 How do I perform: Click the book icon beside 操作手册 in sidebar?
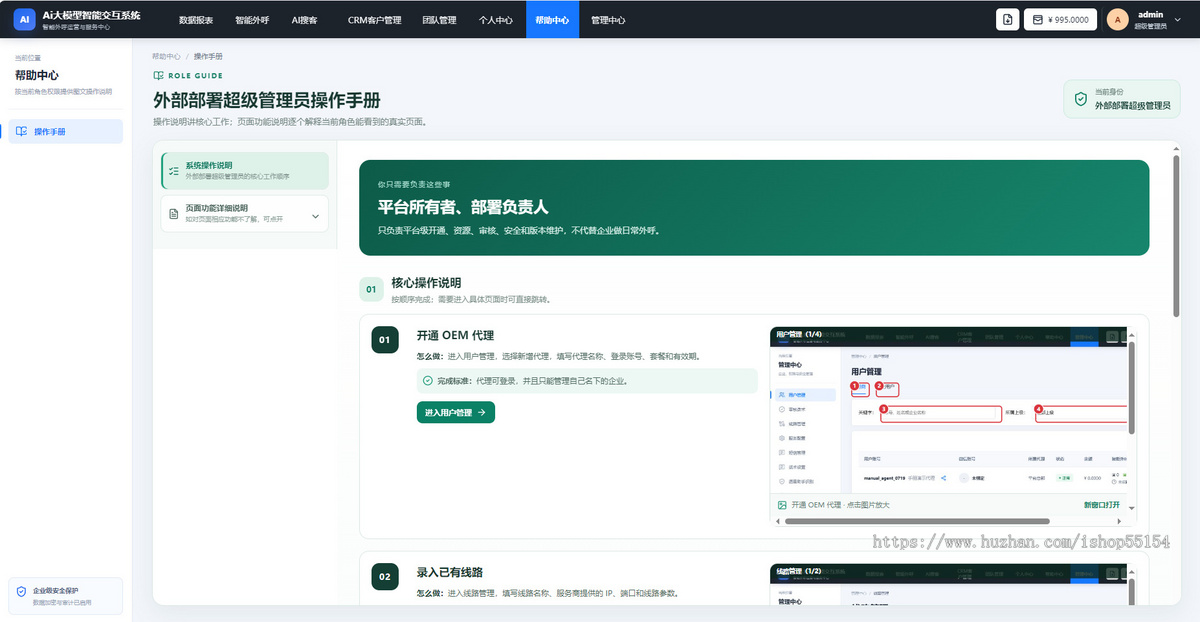click(x=22, y=131)
